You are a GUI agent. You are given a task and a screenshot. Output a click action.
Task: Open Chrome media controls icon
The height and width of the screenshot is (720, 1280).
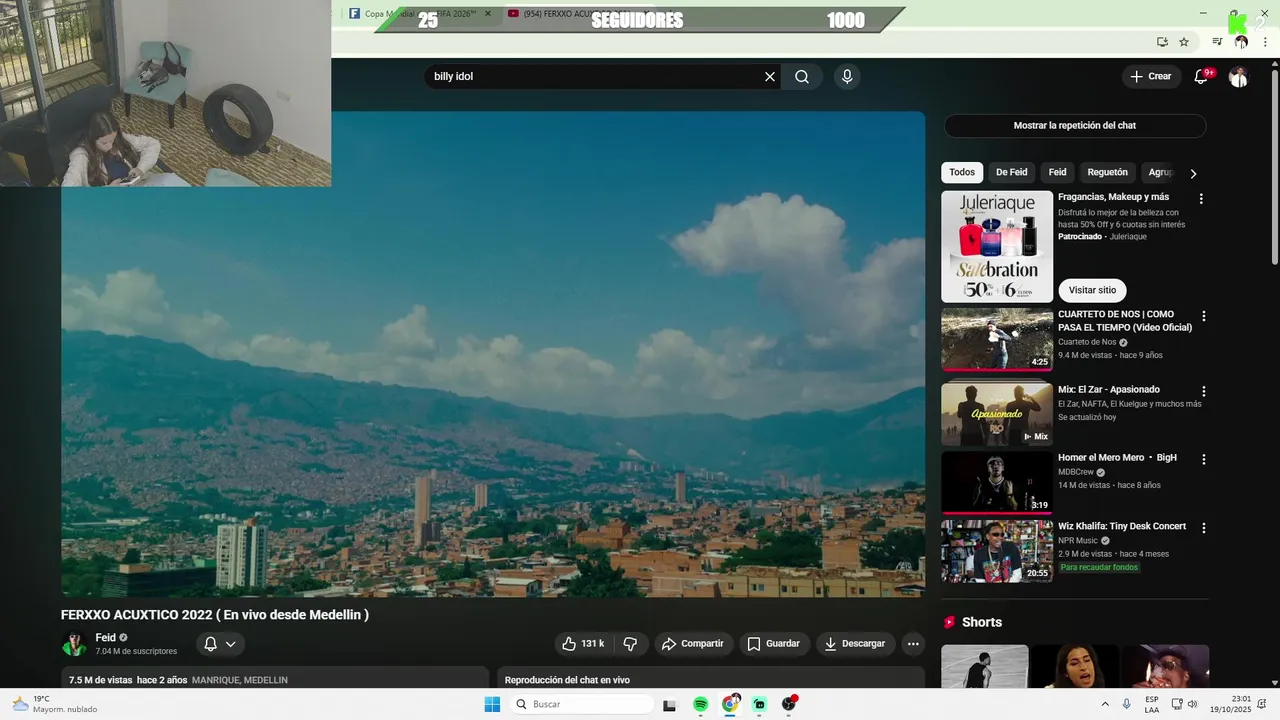pyautogui.click(x=1217, y=42)
